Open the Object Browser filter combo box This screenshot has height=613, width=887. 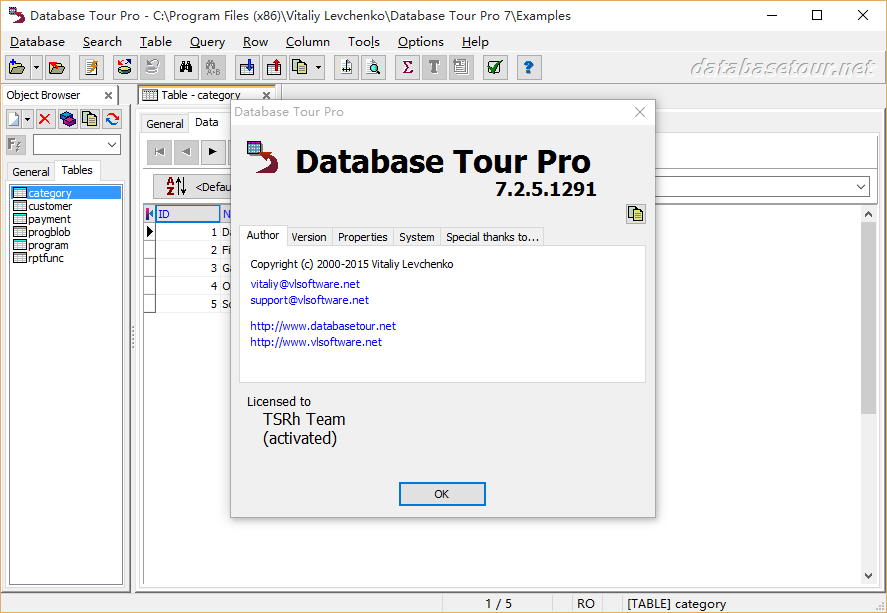pyautogui.click(x=77, y=145)
